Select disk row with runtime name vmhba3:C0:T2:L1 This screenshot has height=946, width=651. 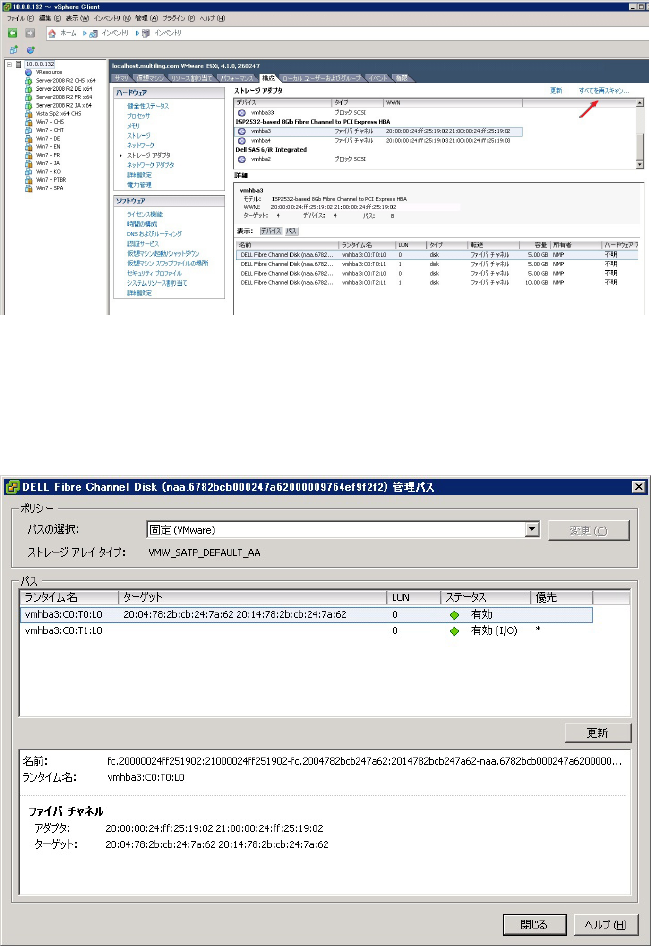coord(436,282)
